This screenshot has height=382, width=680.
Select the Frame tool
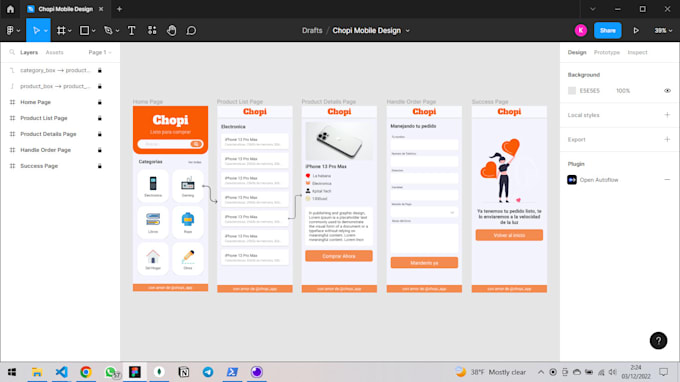click(x=61, y=30)
